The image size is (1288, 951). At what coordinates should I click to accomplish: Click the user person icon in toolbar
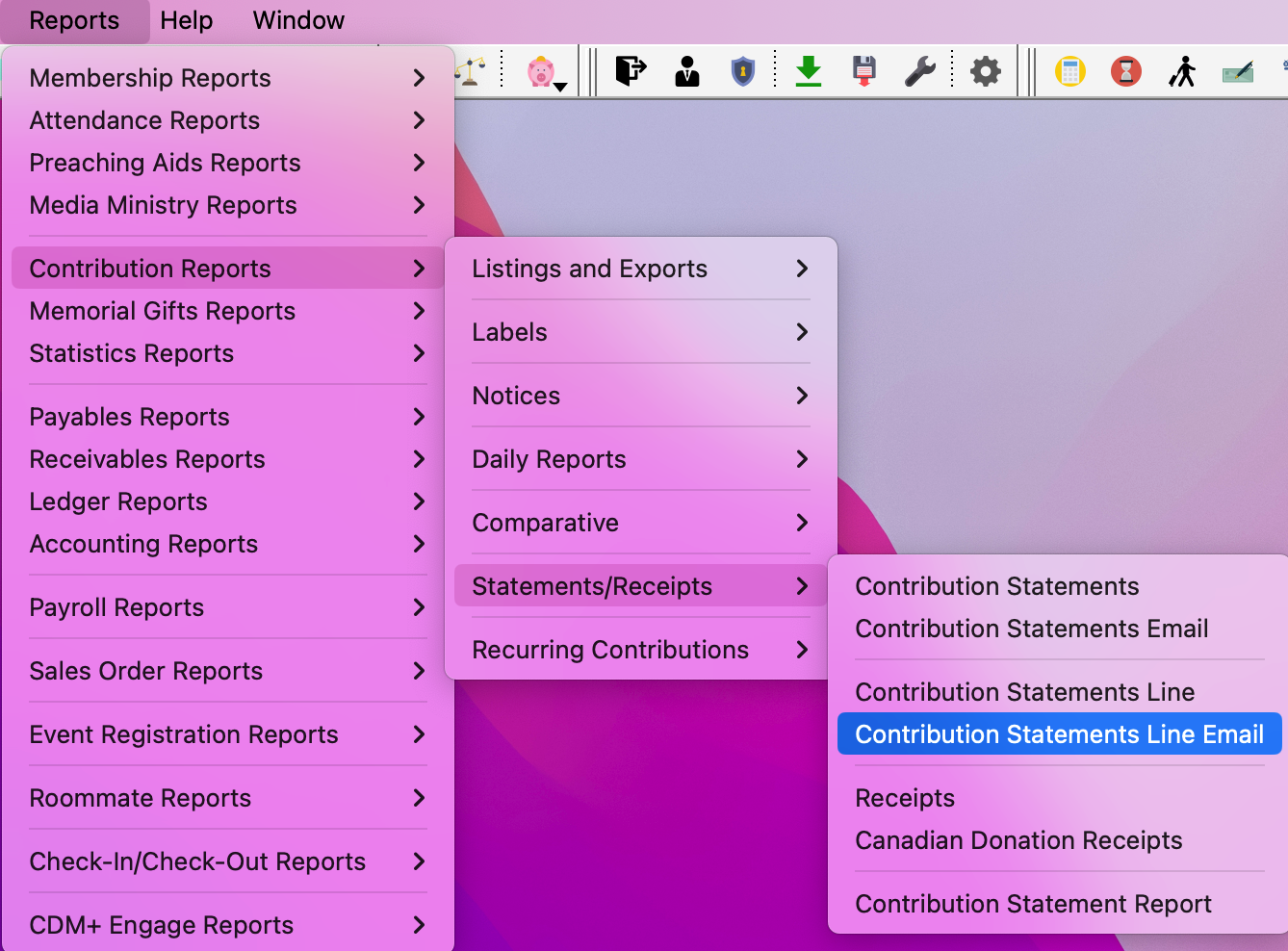pyautogui.click(x=687, y=71)
